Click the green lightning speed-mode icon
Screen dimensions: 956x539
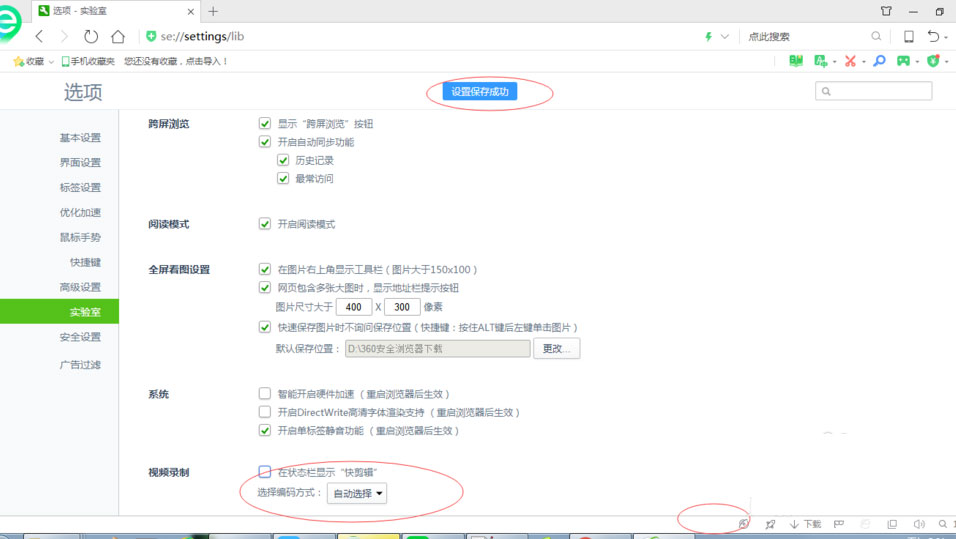pos(708,37)
